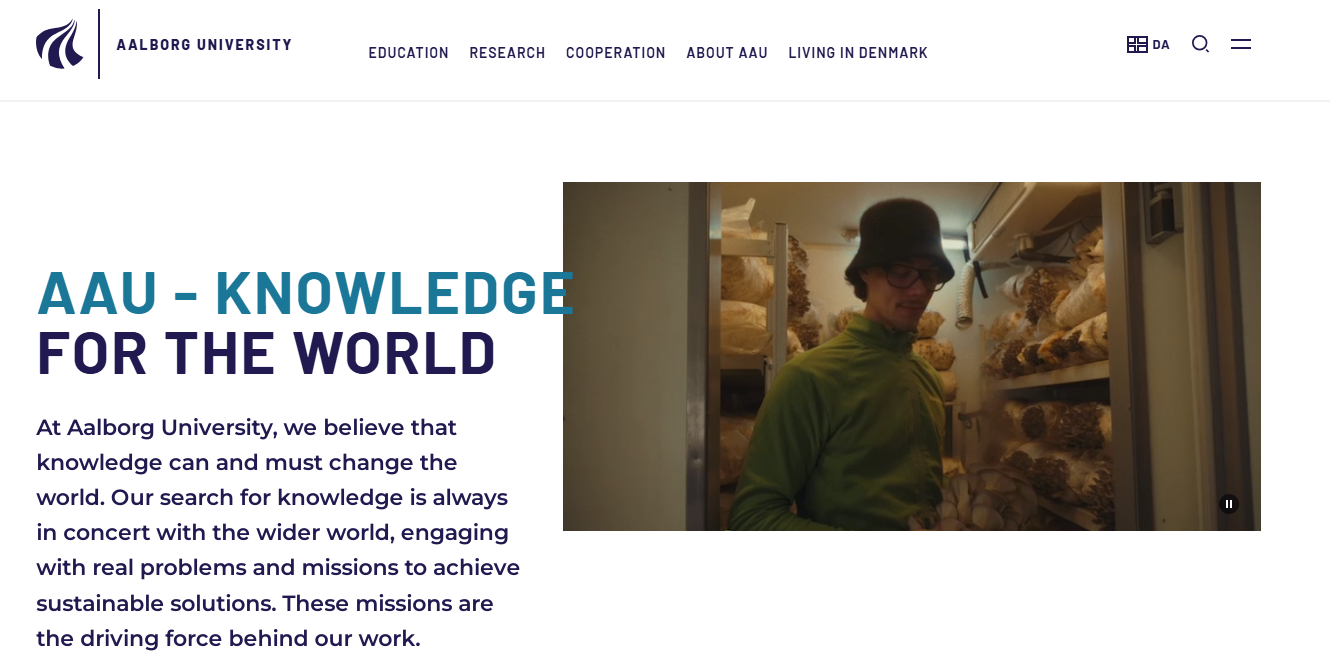Viewport: 1330px width, 660px height.
Task: Select the AAU – KNOWLEDGE heading line
Action: (305, 292)
